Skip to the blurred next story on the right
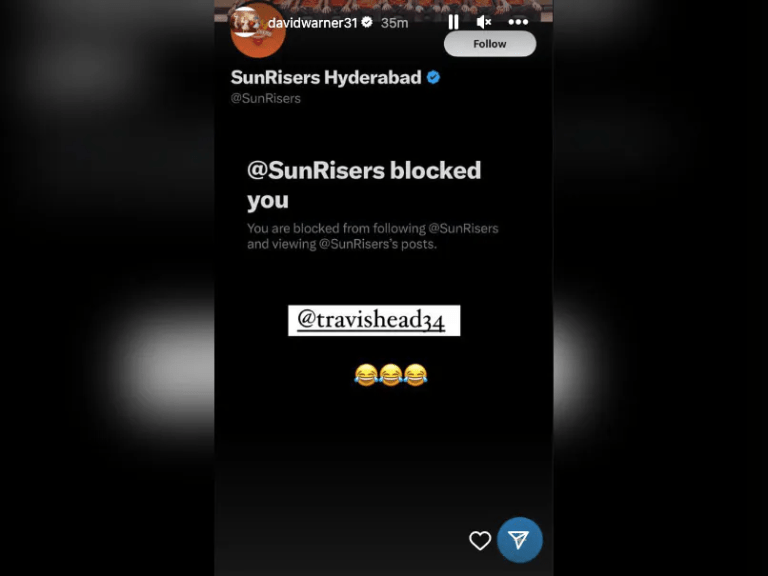This screenshot has height=576, width=768. point(661,288)
